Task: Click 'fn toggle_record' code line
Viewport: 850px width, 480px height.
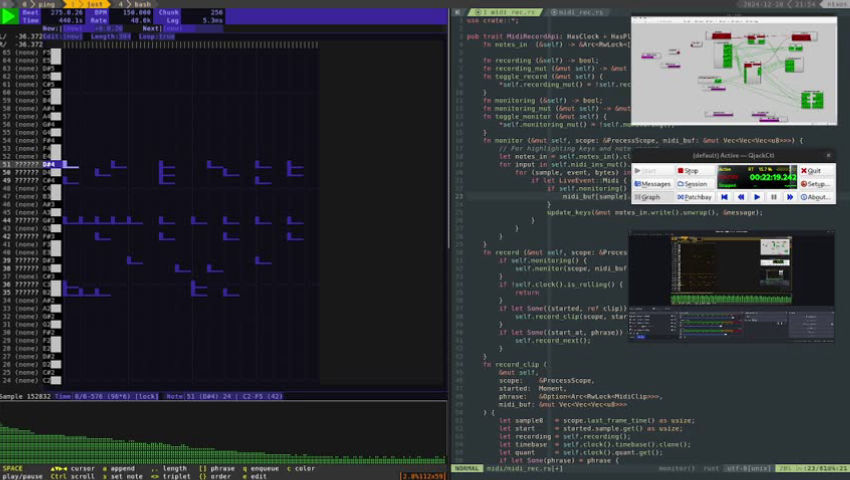Action: (543, 76)
